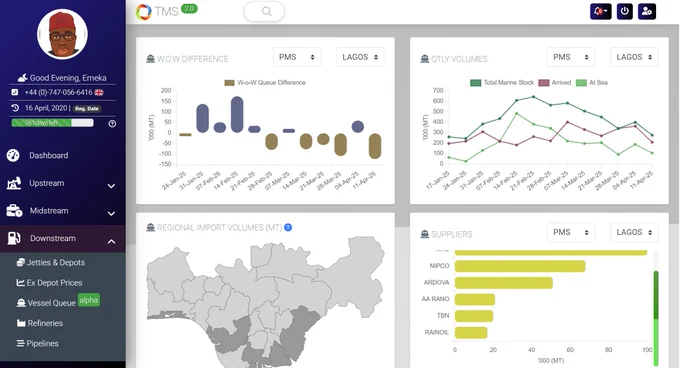Click the Refineries factory icon

21,323
